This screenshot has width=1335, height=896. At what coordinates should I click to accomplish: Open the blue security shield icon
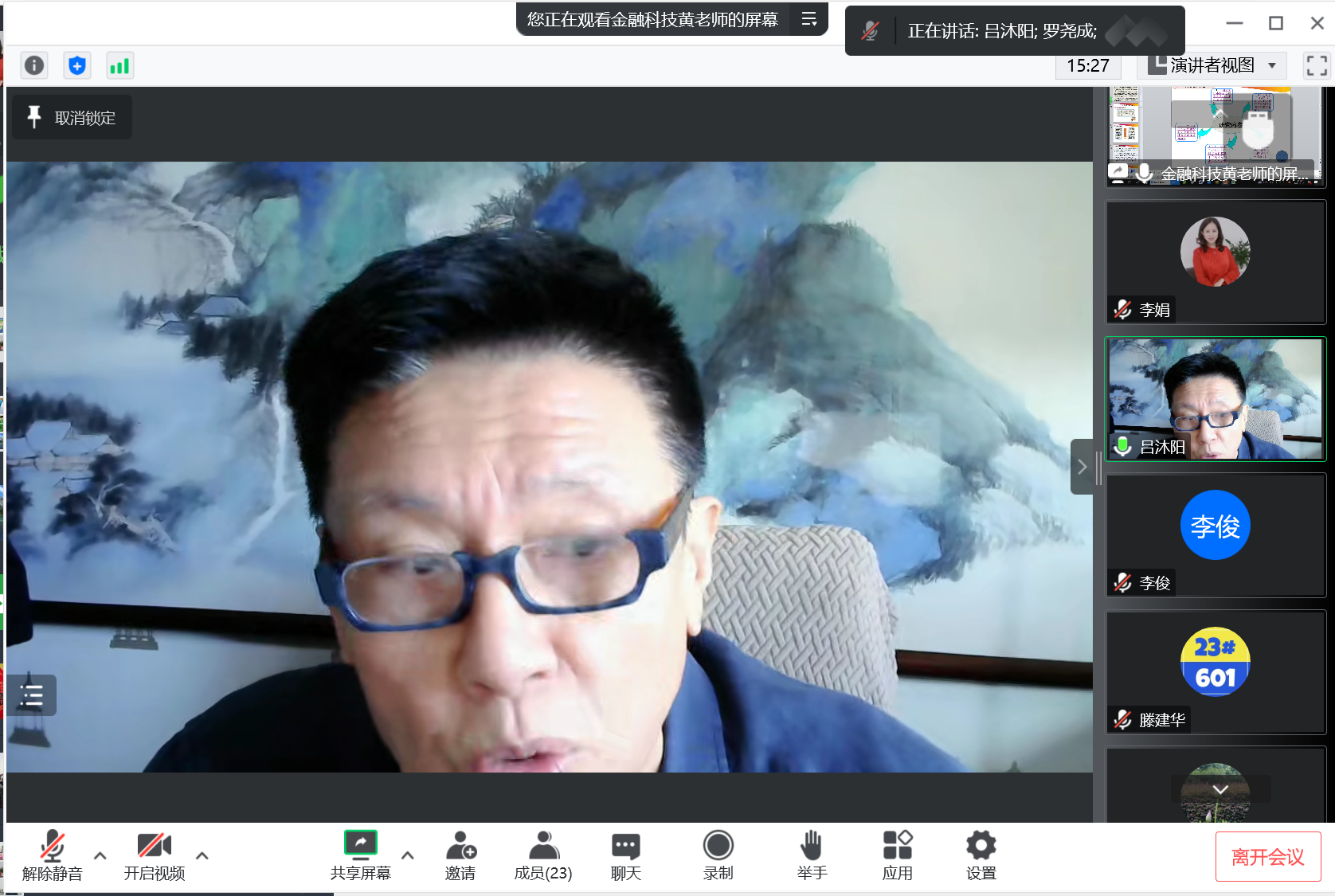pos(77,65)
